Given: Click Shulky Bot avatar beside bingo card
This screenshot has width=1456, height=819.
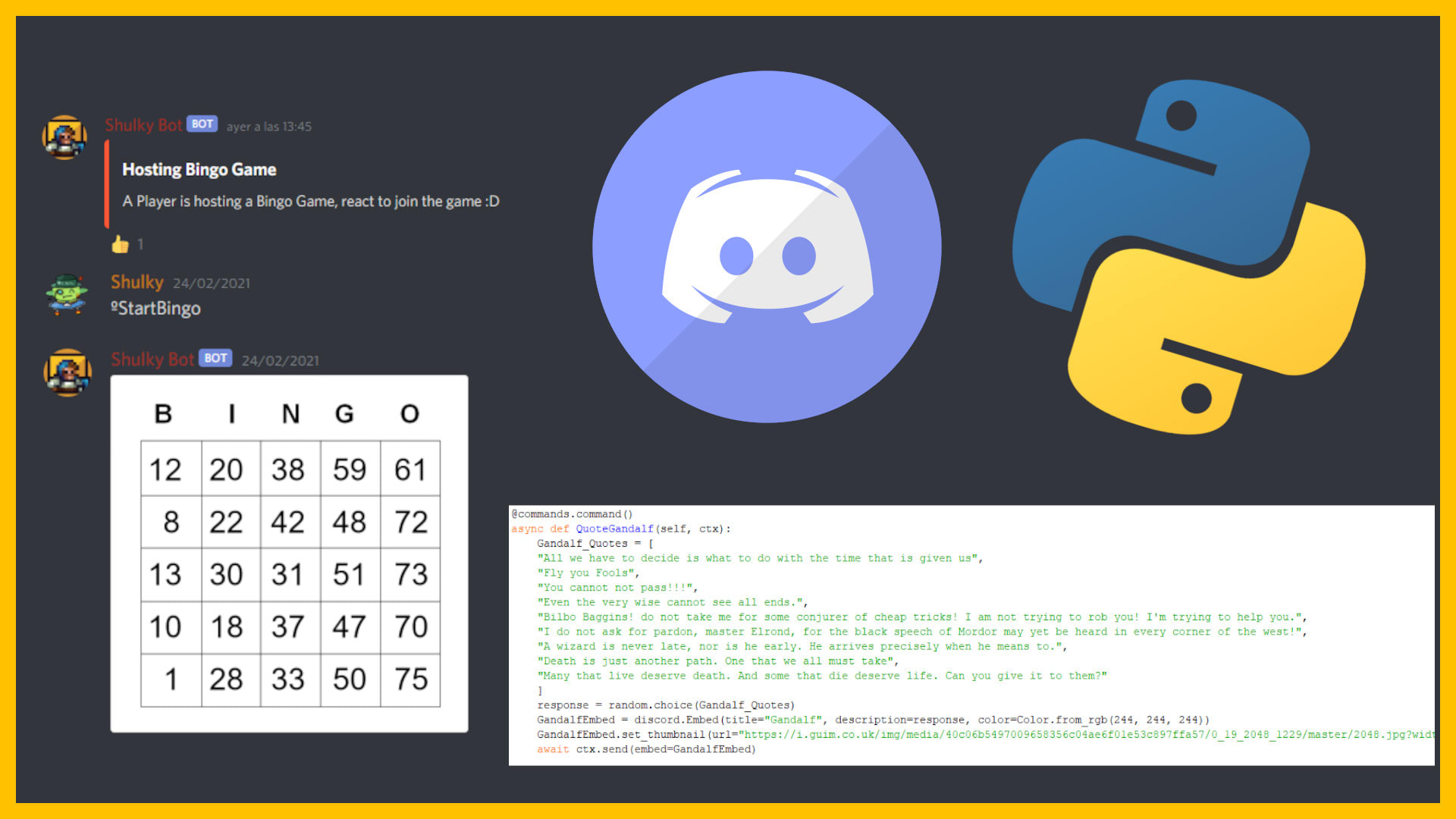Looking at the screenshot, I should click(x=67, y=372).
